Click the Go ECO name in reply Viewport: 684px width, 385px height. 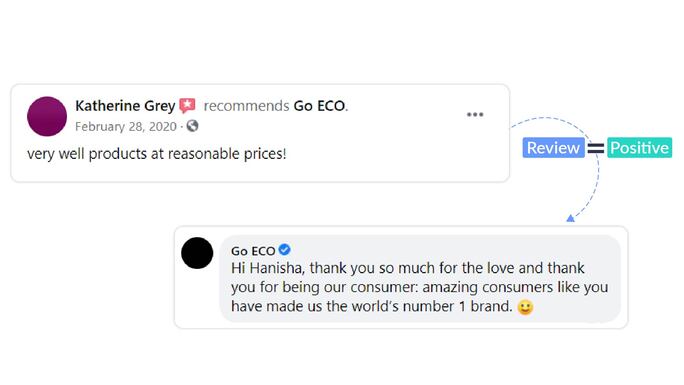[253, 251]
